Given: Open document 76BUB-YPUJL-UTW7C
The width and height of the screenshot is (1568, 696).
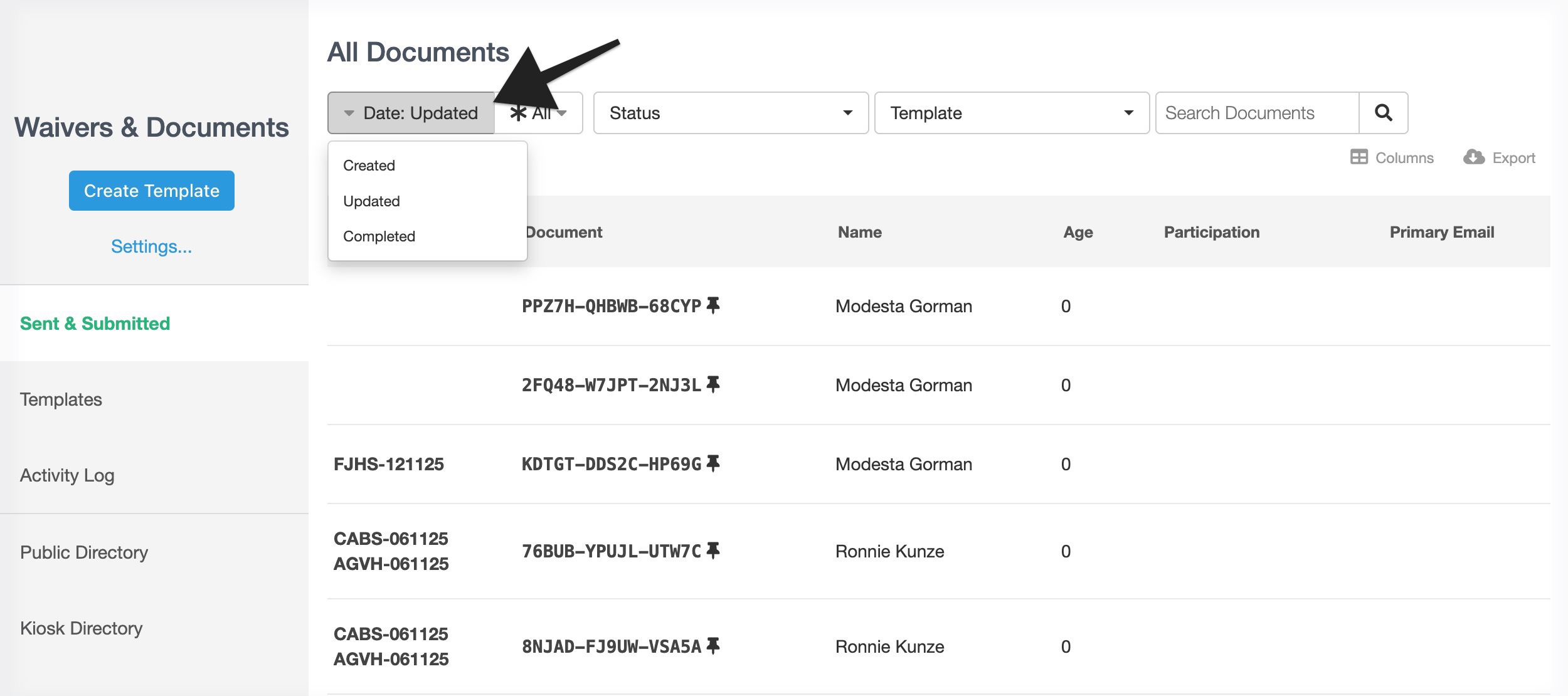Looking at the screenshot, I should pyautogui.click(x=612, y=551).
